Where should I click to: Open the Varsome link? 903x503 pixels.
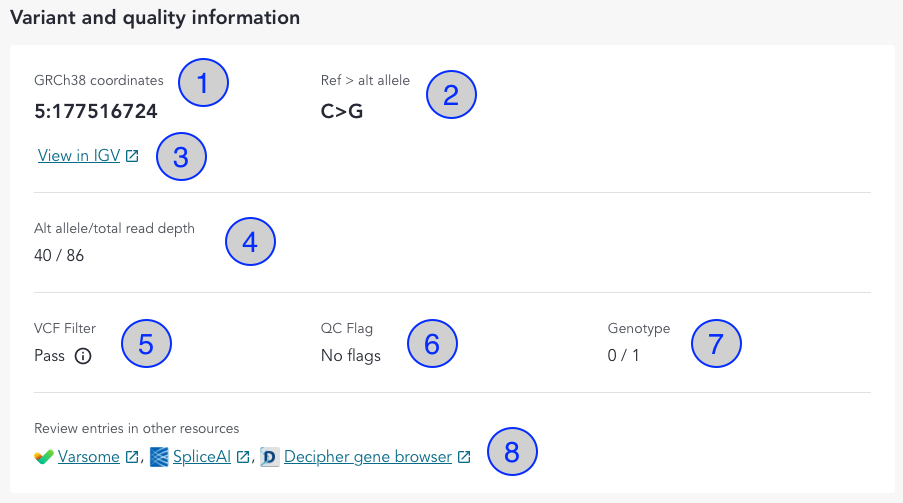[90, 457]
